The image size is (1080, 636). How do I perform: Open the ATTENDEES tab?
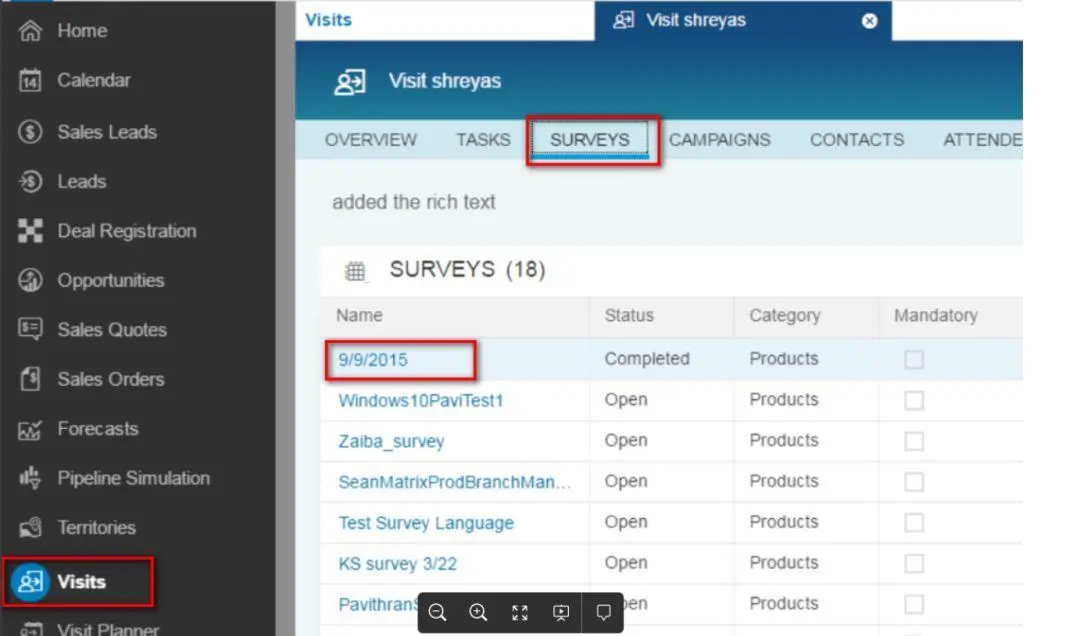(x=982, y=140)
